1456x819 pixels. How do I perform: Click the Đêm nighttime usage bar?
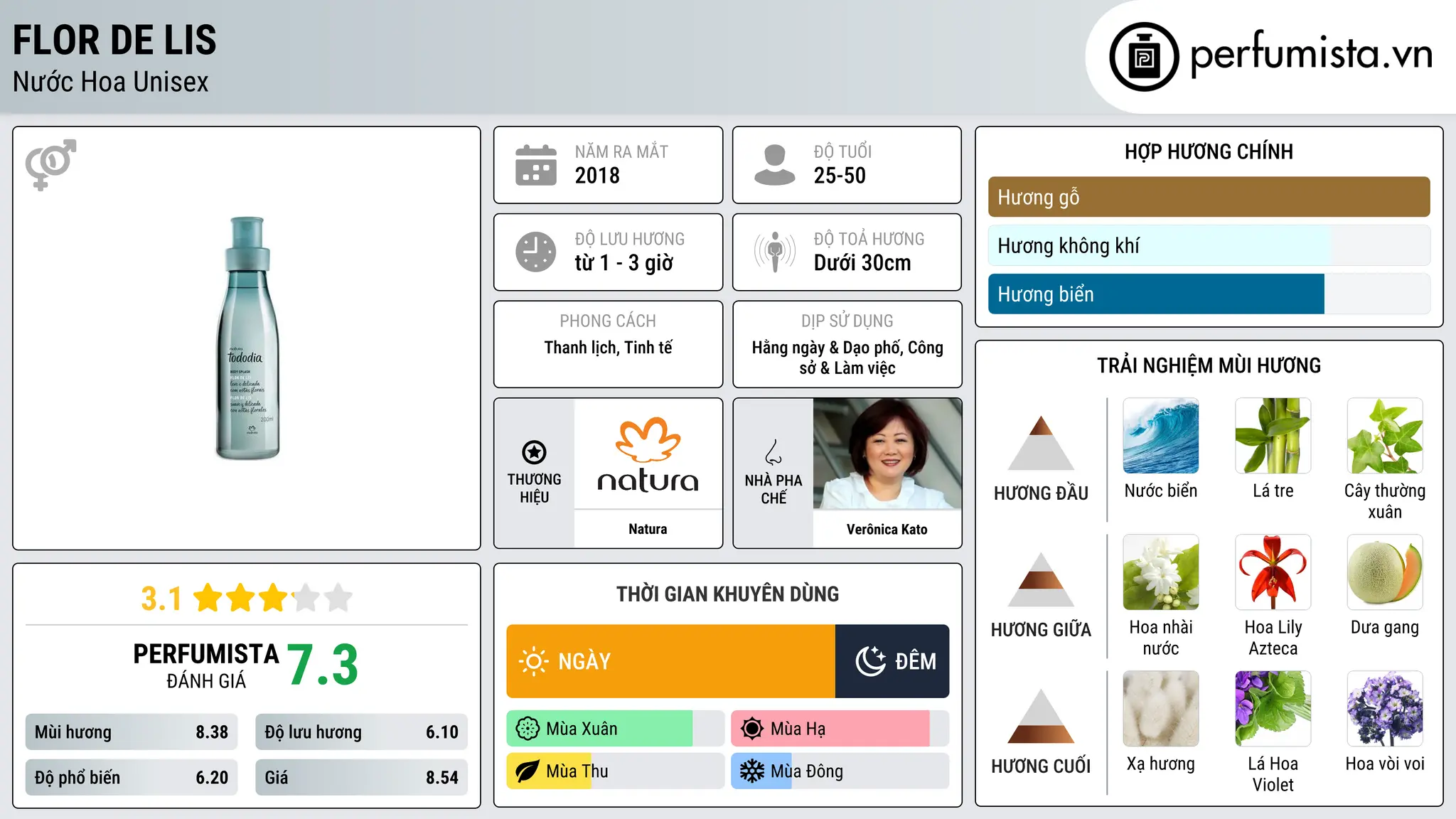892,661
